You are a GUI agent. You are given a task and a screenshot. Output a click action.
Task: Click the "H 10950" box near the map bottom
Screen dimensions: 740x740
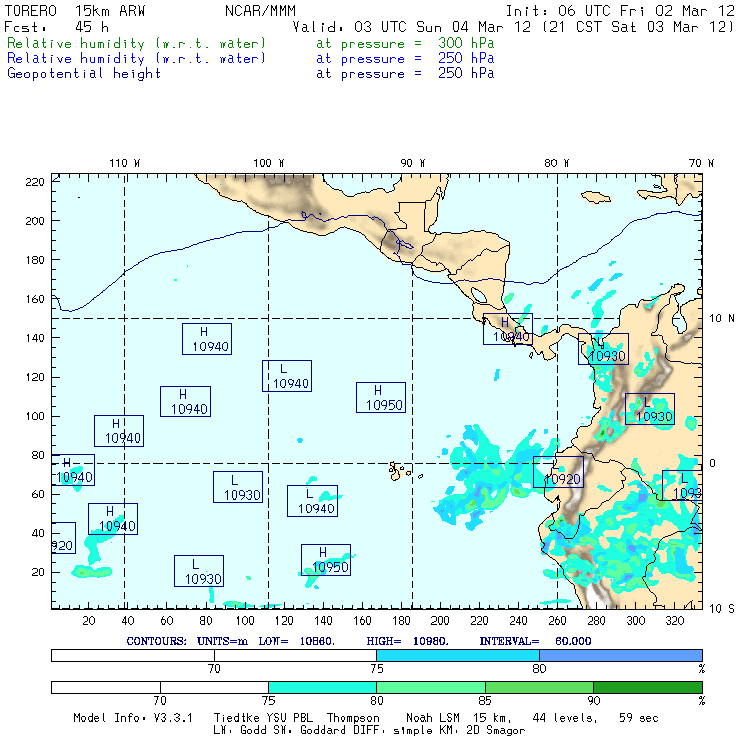click(326, 560)
